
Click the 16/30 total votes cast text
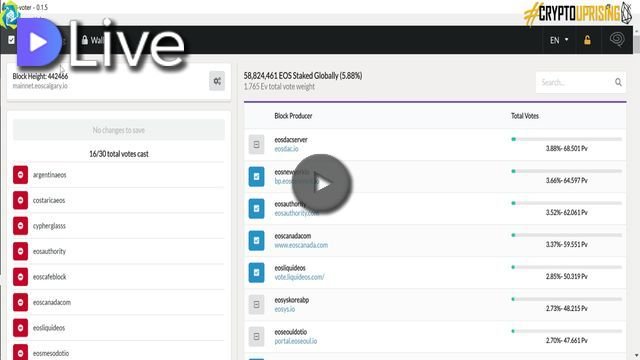point(119,154)
